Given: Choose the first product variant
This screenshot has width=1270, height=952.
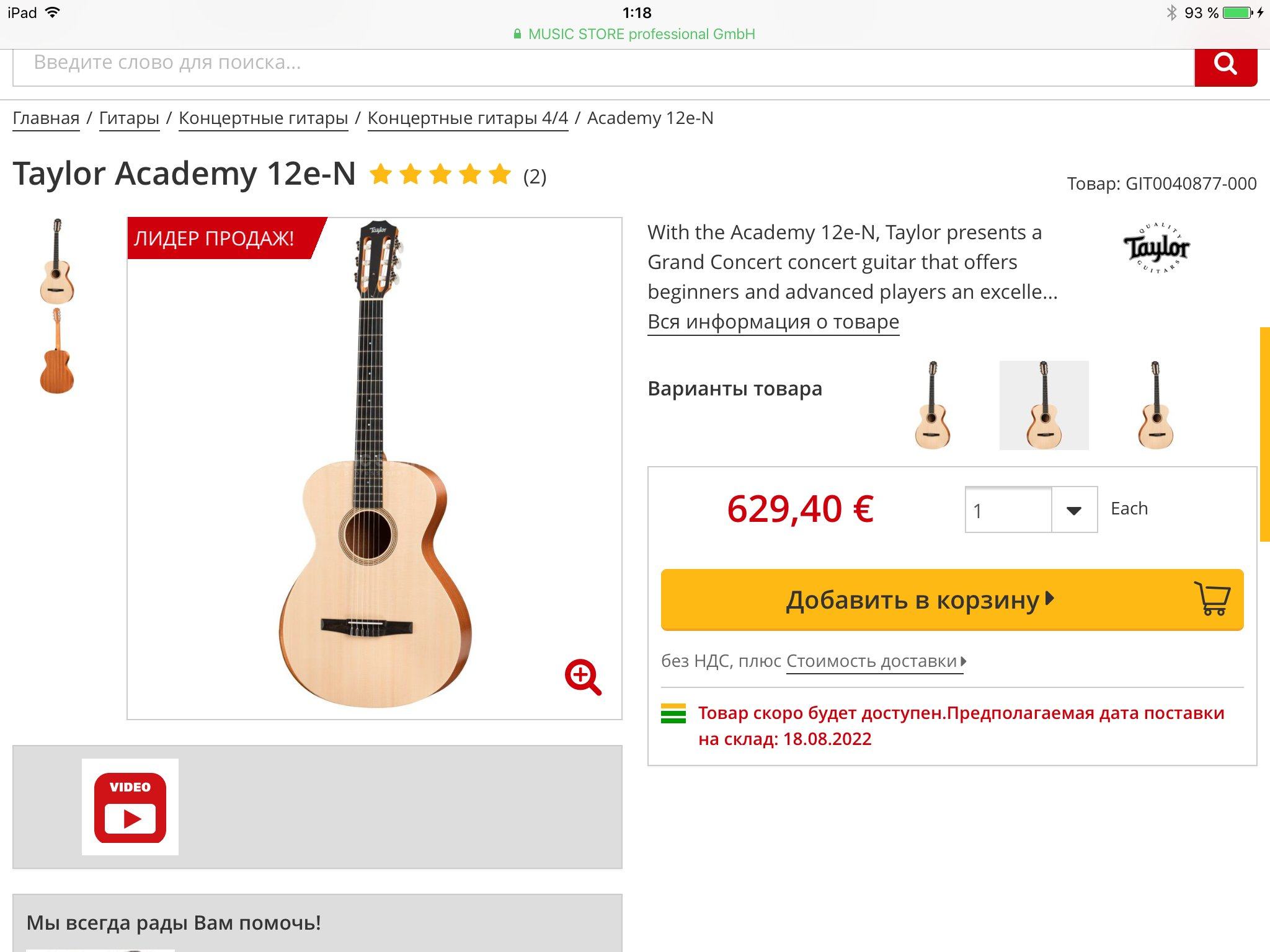Looking at the screenshot, I should tap(932, 405).
